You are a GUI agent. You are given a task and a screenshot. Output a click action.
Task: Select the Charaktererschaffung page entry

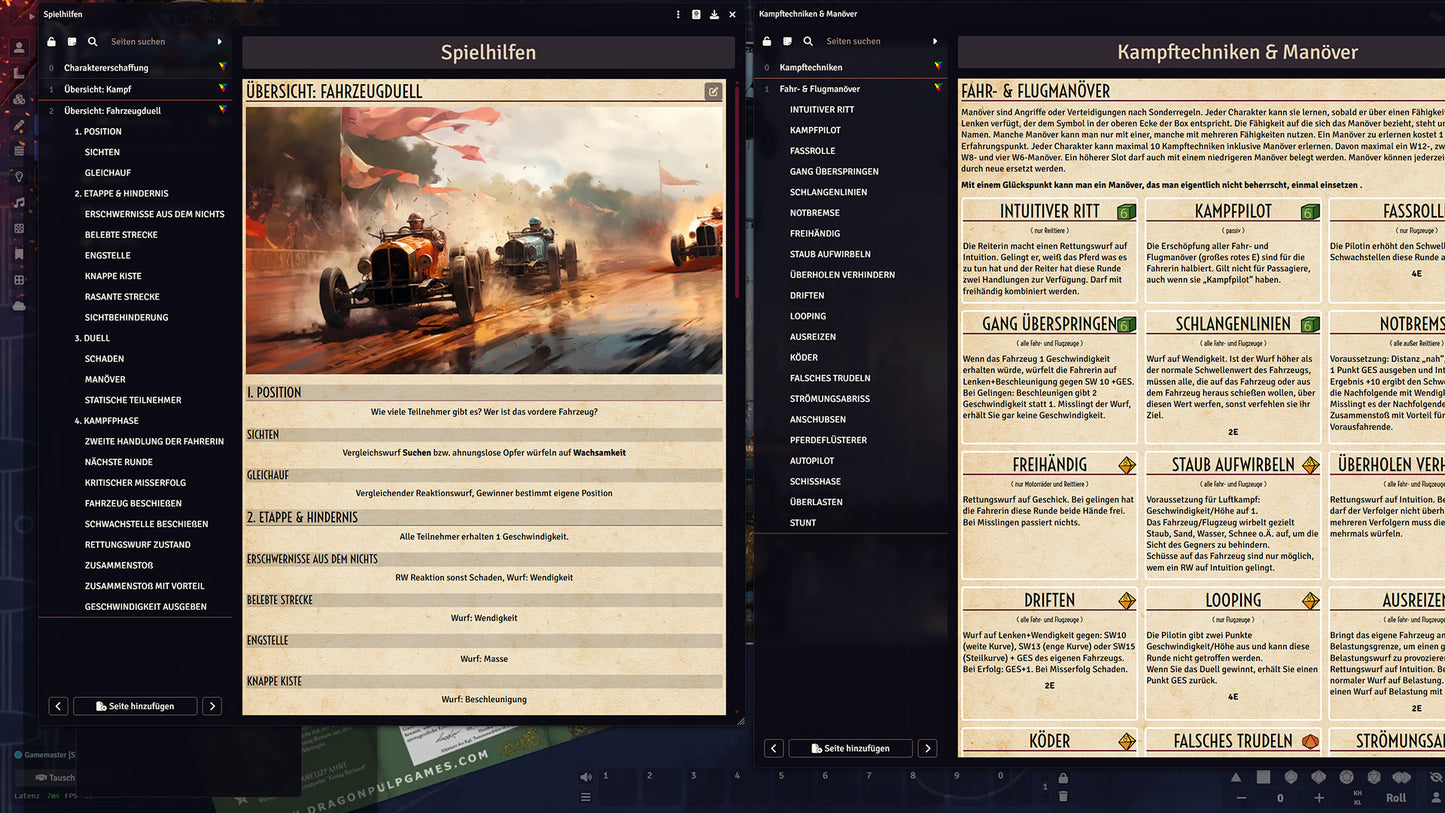(x=106, y=68)
